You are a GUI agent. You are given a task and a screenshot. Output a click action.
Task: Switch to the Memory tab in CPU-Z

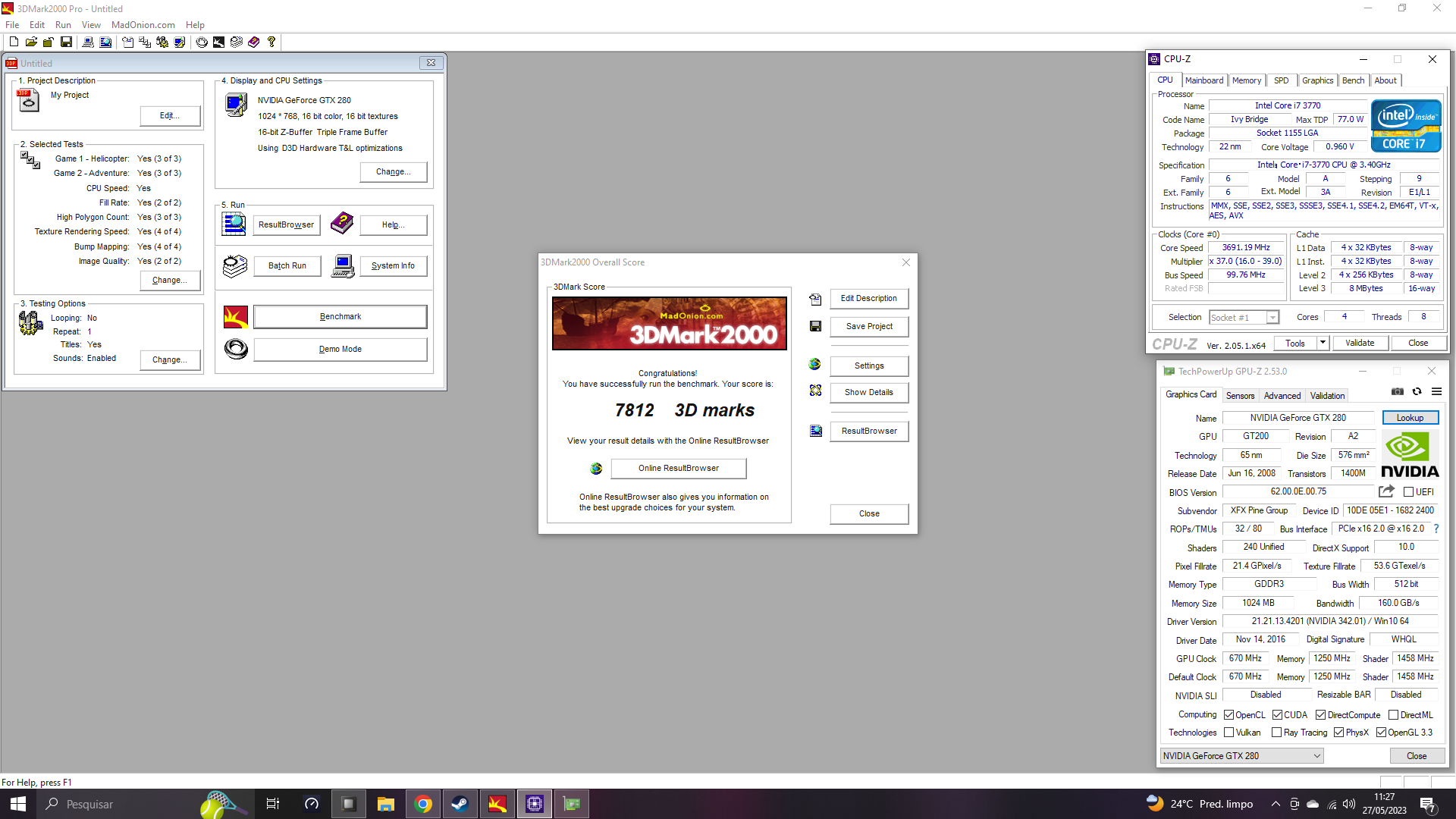pyautogui.click(x=1247, y=80)
